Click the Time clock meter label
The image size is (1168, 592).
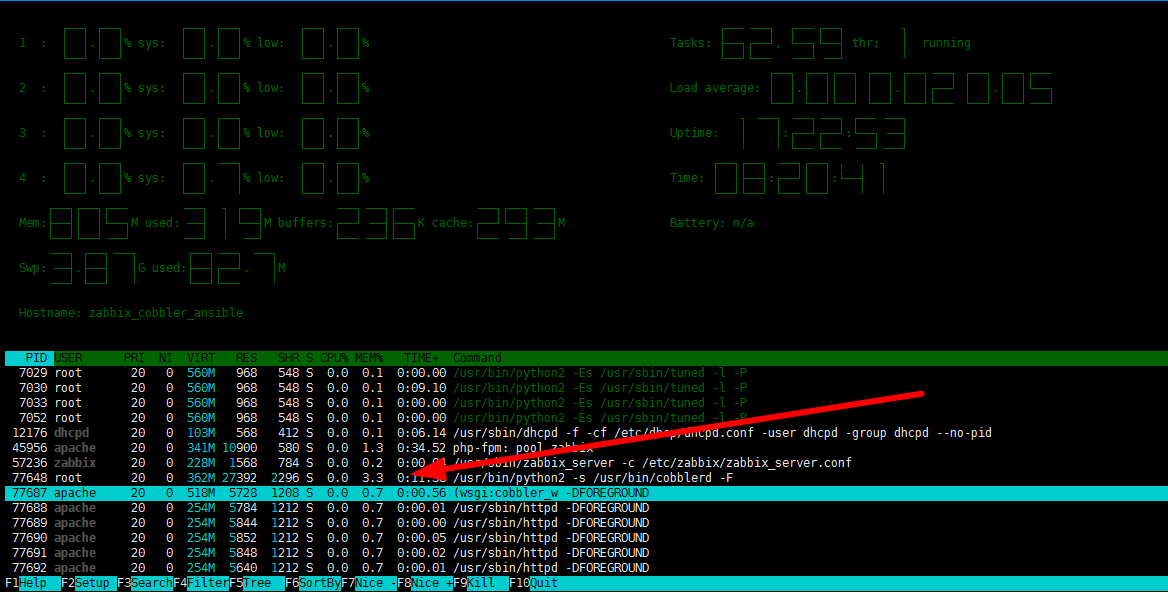click(687, 178)
